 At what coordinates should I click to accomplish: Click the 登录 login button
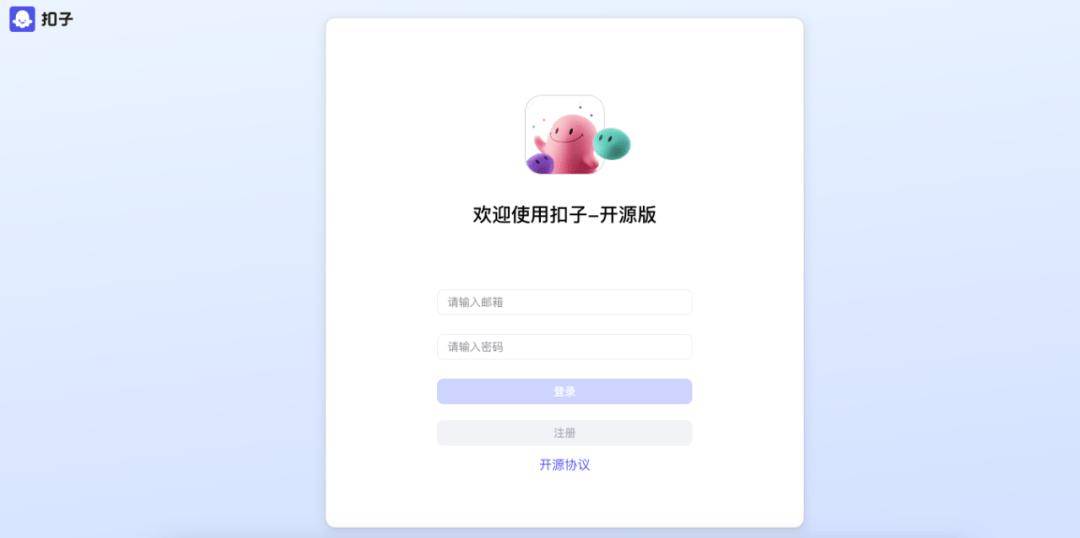[564, 391]
